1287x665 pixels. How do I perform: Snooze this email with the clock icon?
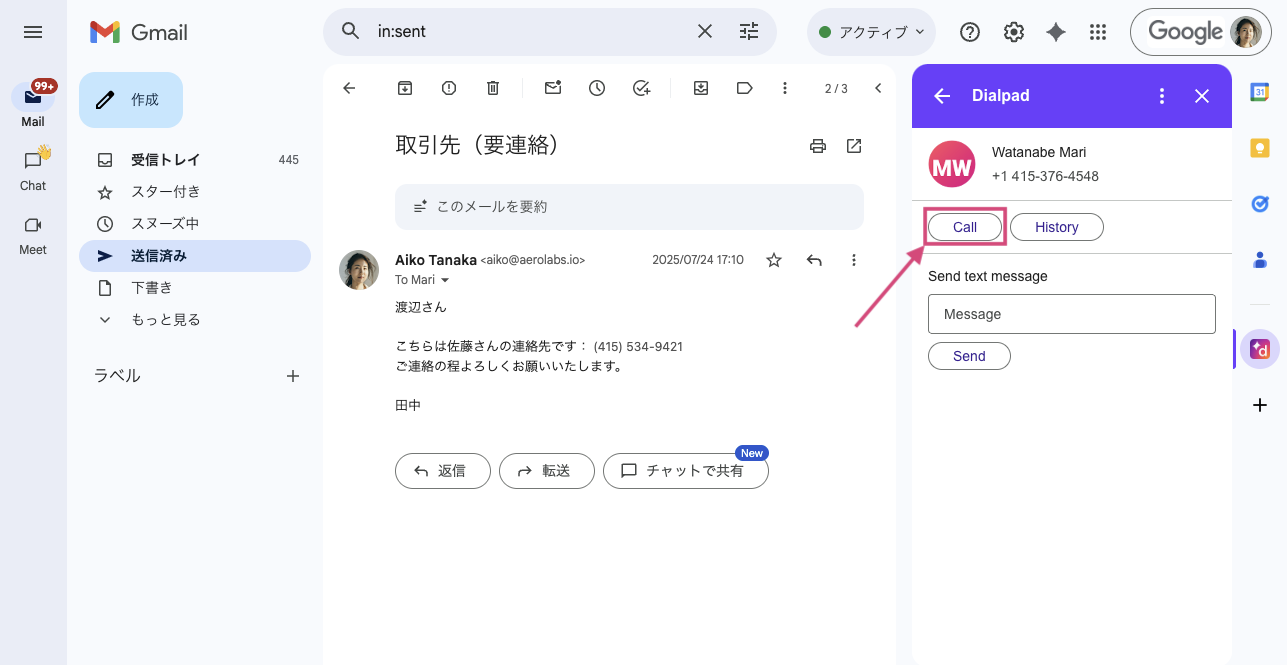click(x=597, y=88)
